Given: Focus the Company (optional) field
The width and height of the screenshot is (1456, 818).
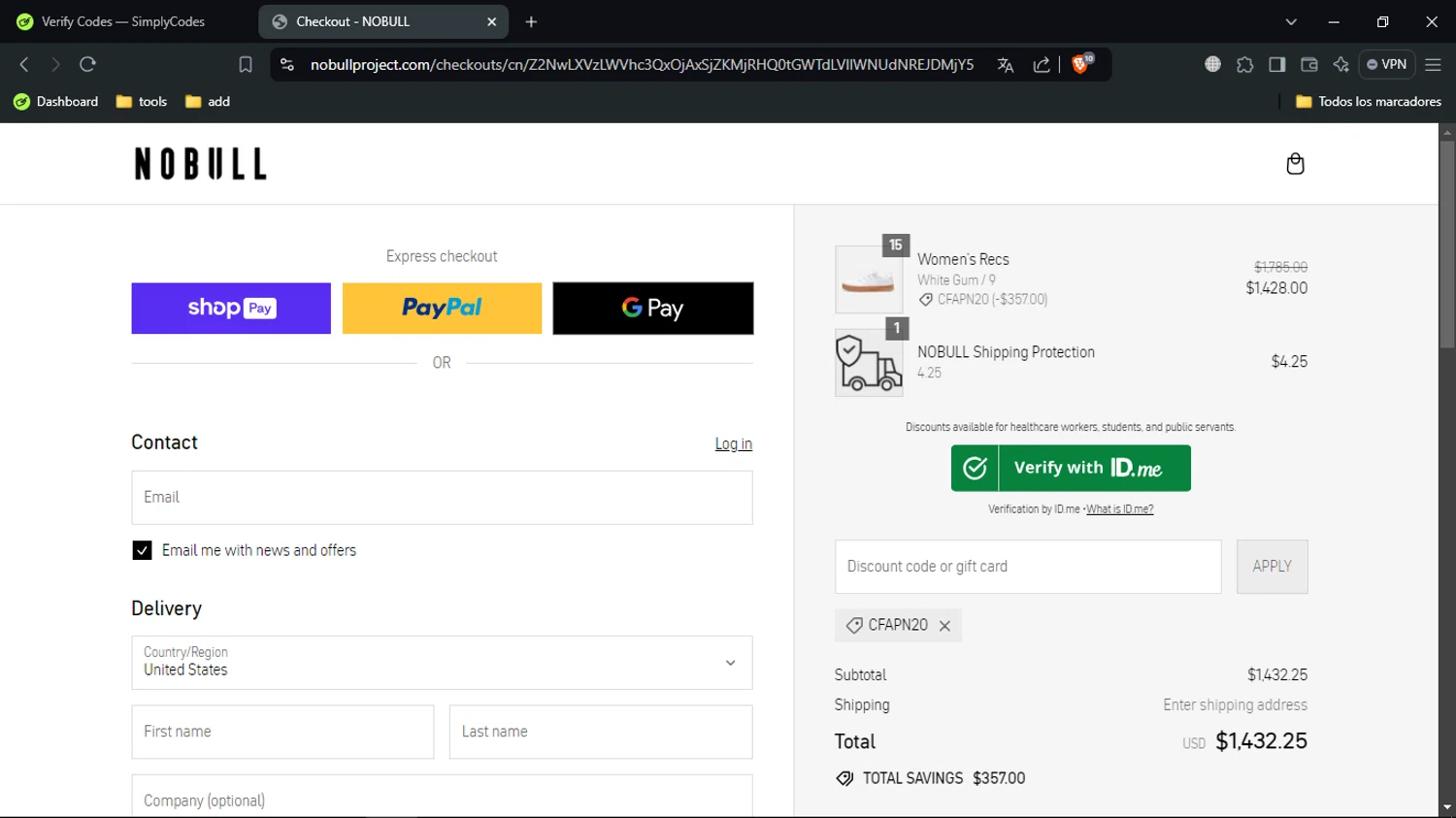Looking at the screenshot, I should click(442, 797).
